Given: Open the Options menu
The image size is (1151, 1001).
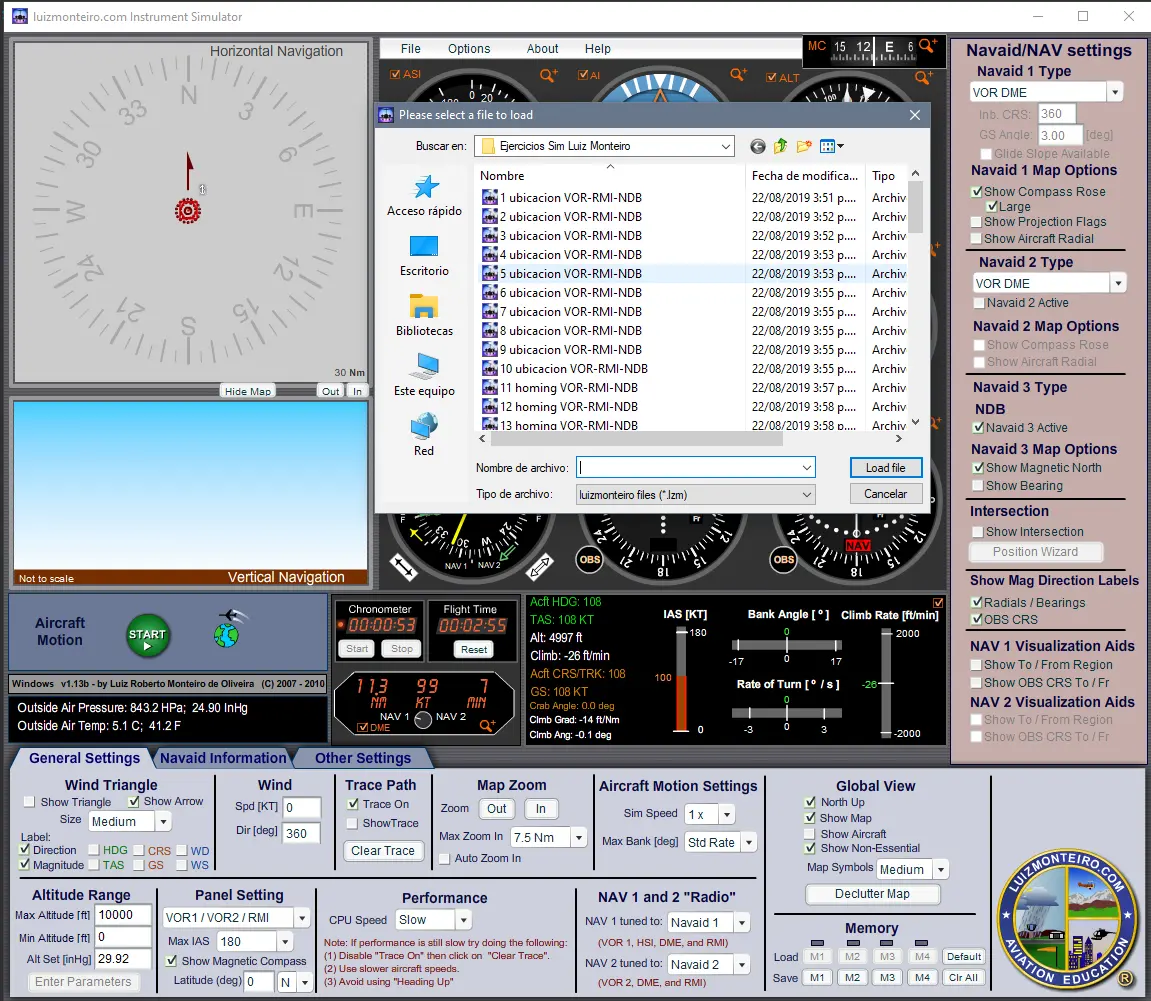Looking at the screenshot, I should pyautogui.click(x=469, y=49).
